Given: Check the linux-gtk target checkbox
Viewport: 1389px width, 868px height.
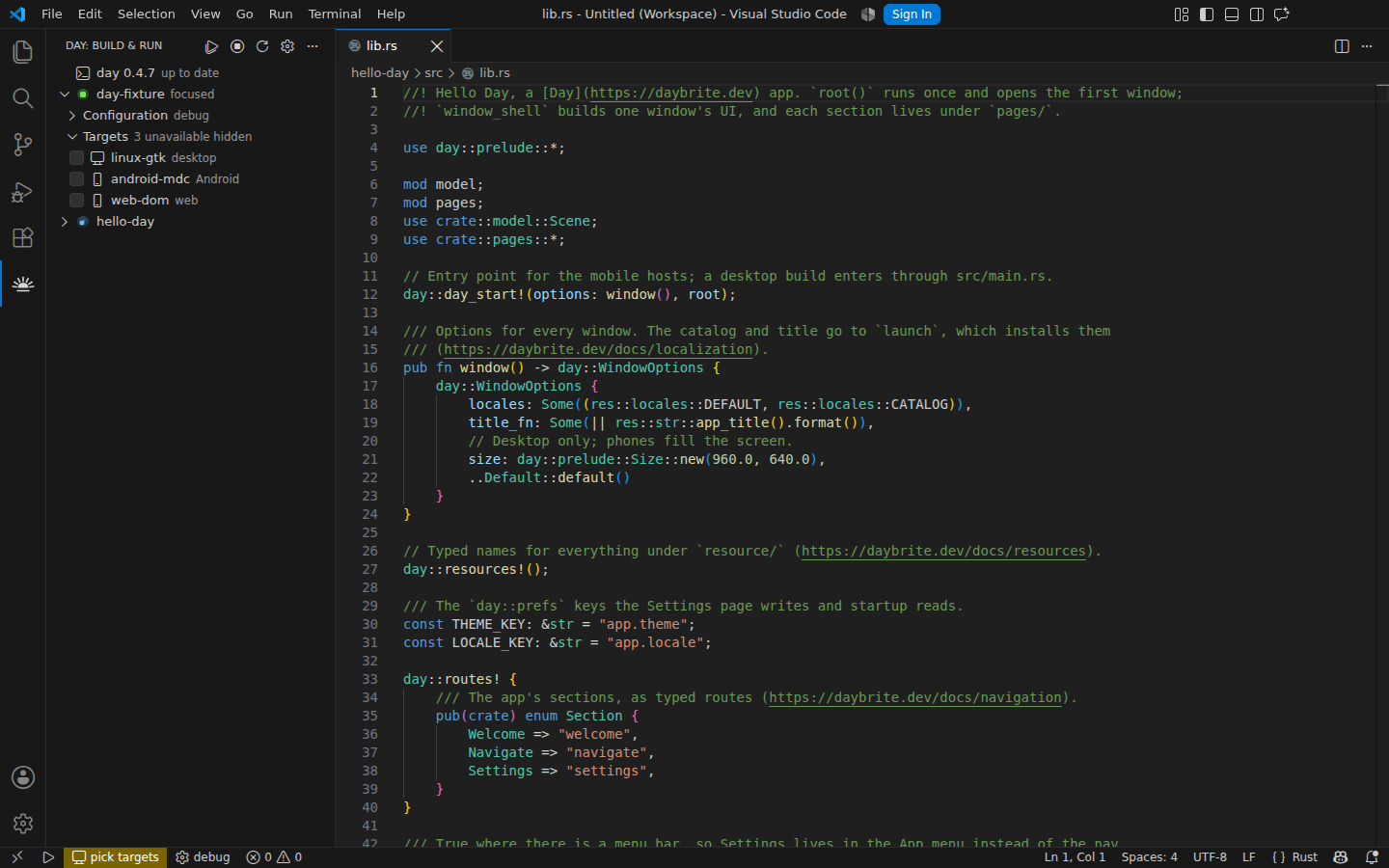Looking at the screenshot, I should 77,158.
